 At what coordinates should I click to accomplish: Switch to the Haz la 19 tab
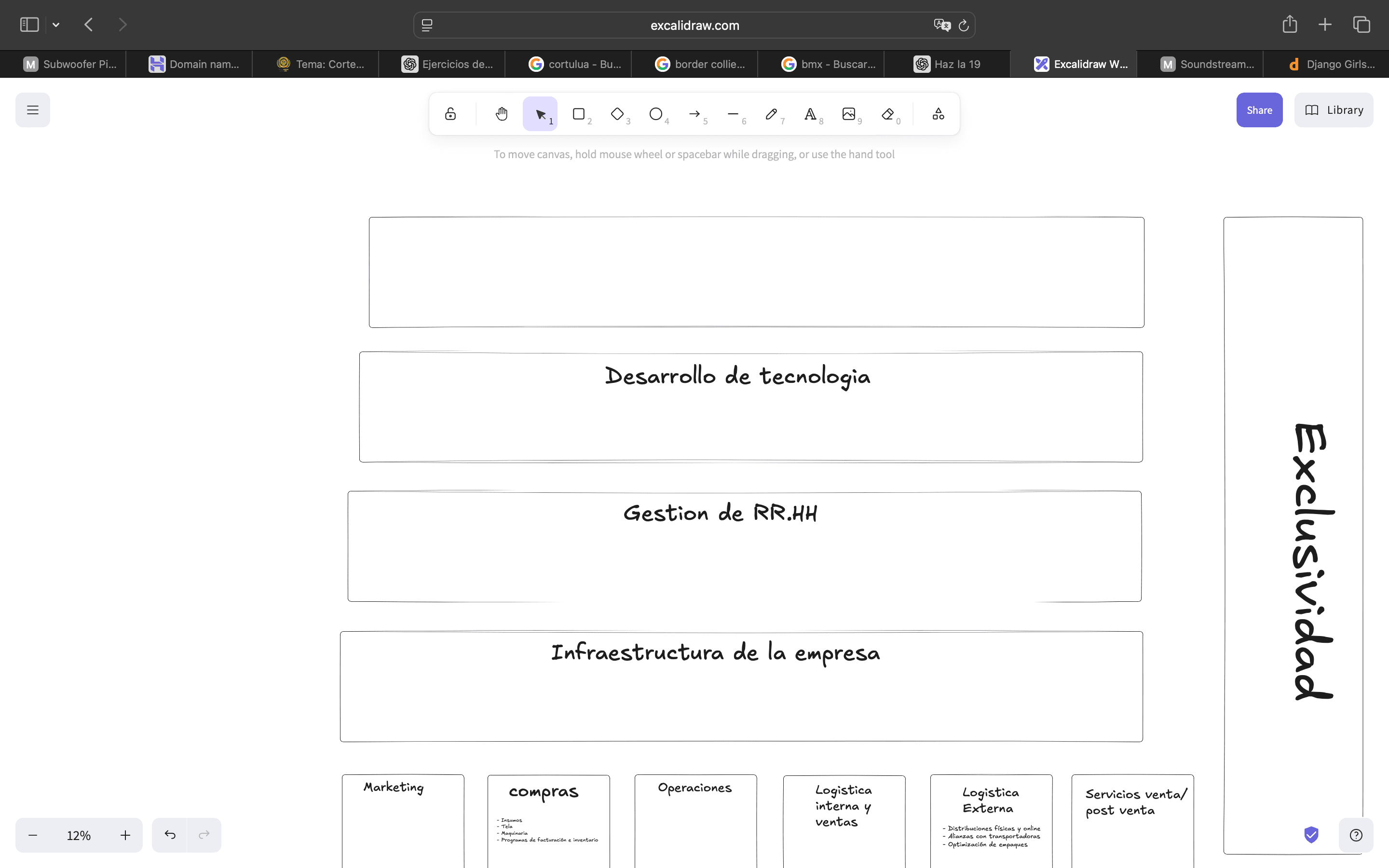947,64
